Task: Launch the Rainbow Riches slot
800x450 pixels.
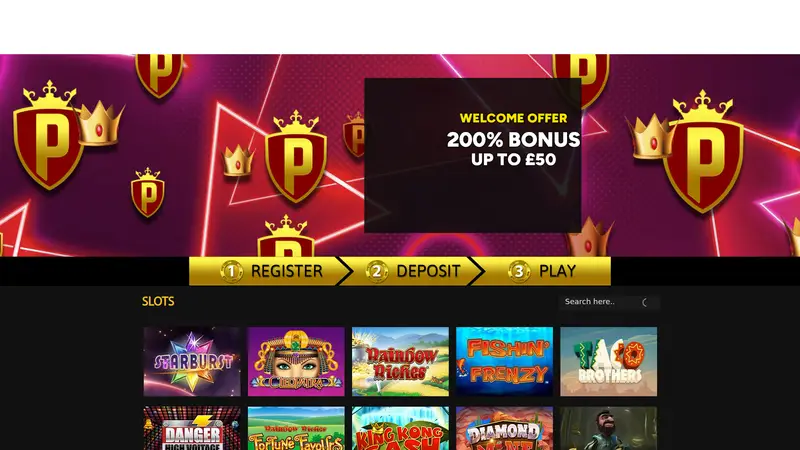Action: pos(400,361)
